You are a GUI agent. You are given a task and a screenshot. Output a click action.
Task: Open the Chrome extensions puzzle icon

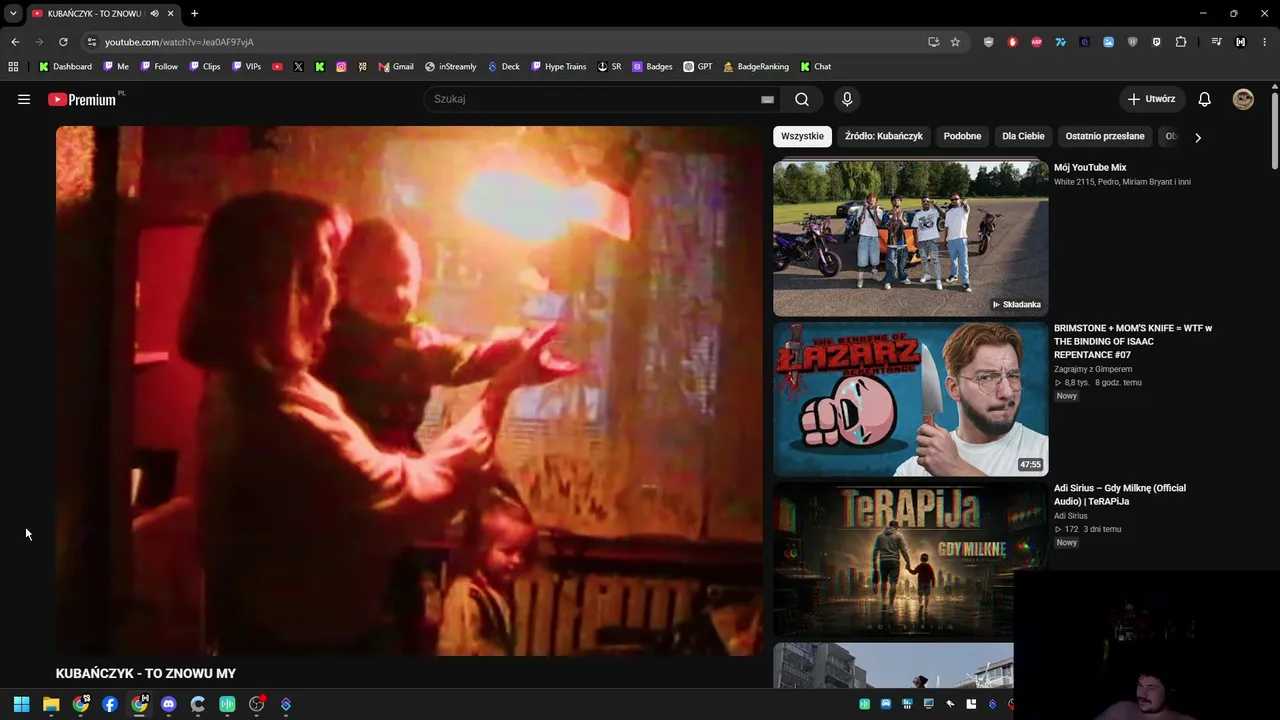[1181, 42]
